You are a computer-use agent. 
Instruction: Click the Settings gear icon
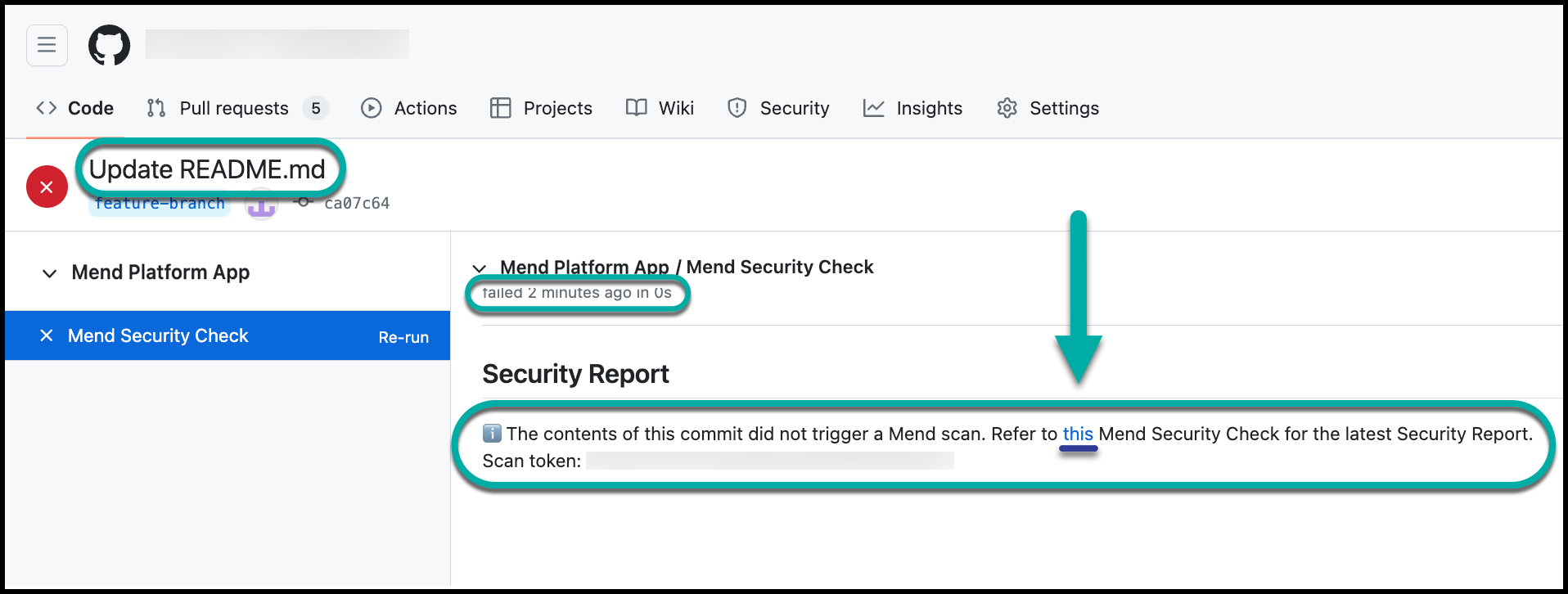1007,108
